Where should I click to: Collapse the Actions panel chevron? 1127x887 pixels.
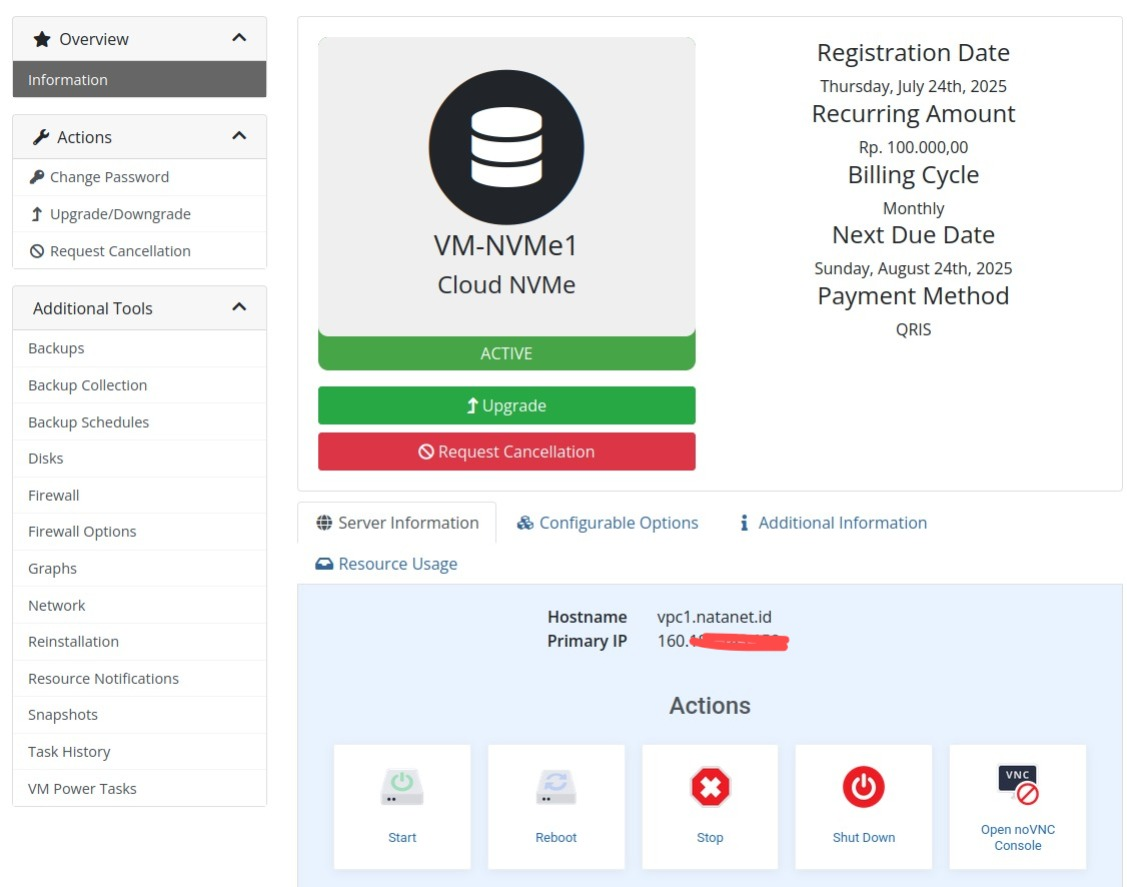[239, 135]
